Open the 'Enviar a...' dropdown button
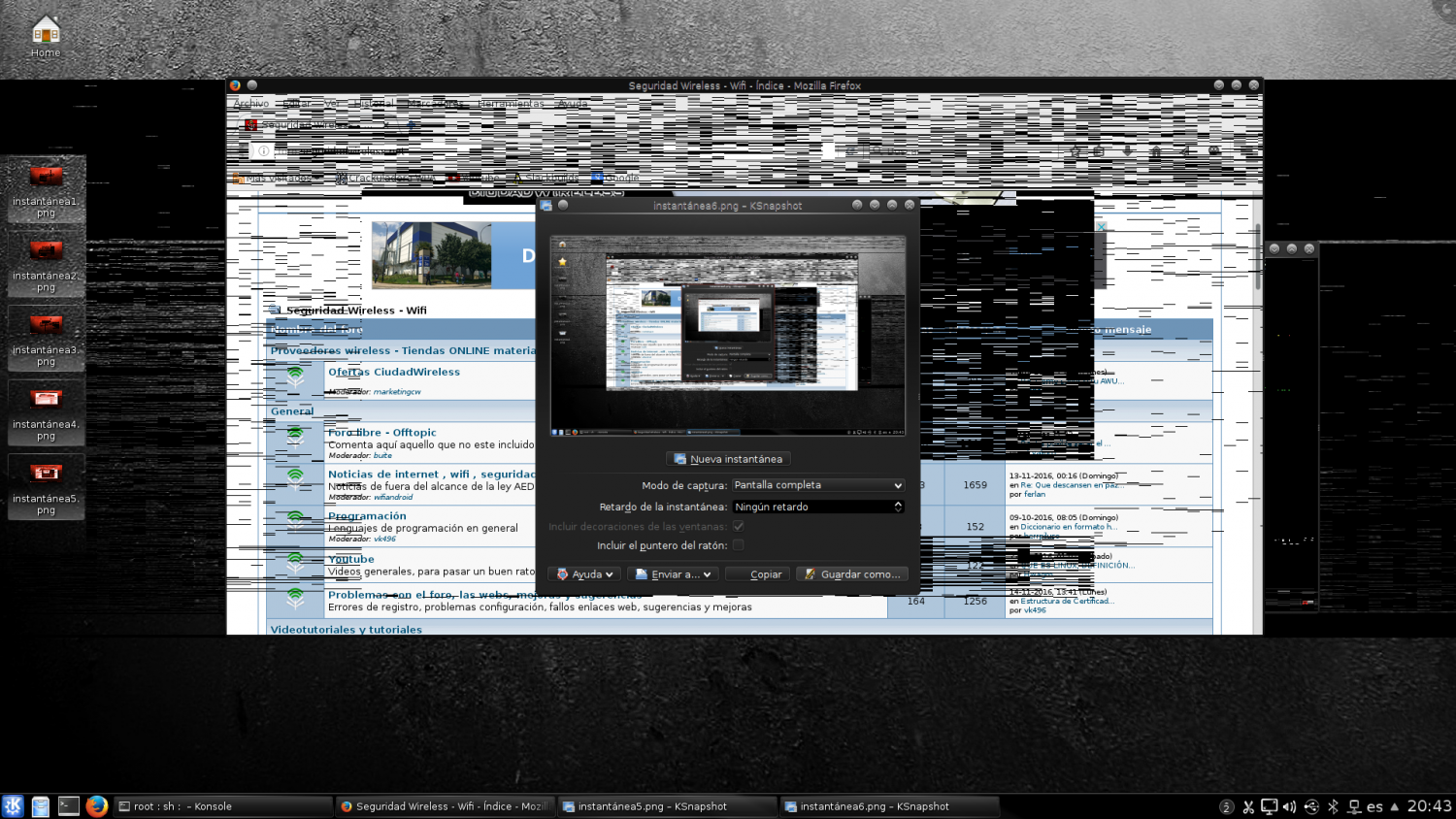Image resolution: width=1456 pixels, height=819 pixels. click(673, 574)
